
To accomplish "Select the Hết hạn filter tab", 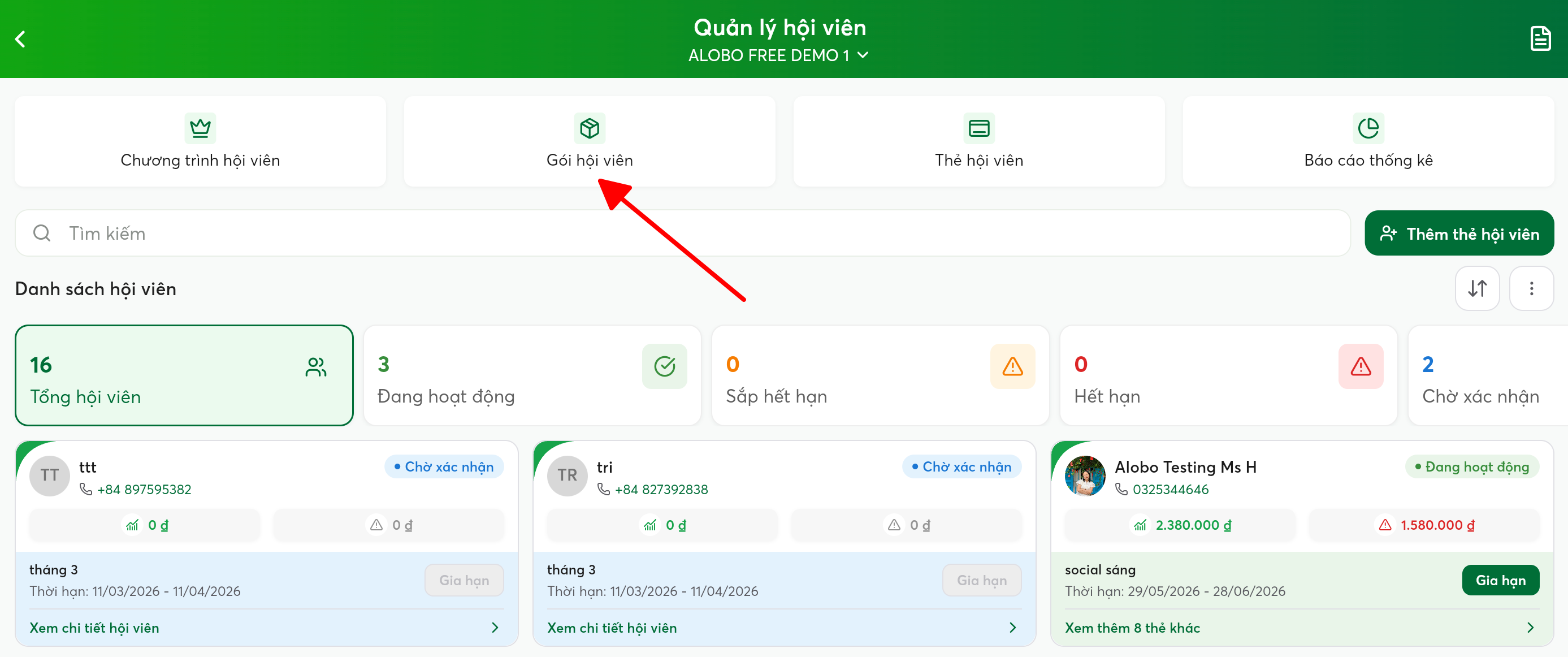I will click(x=1228, y=375).
